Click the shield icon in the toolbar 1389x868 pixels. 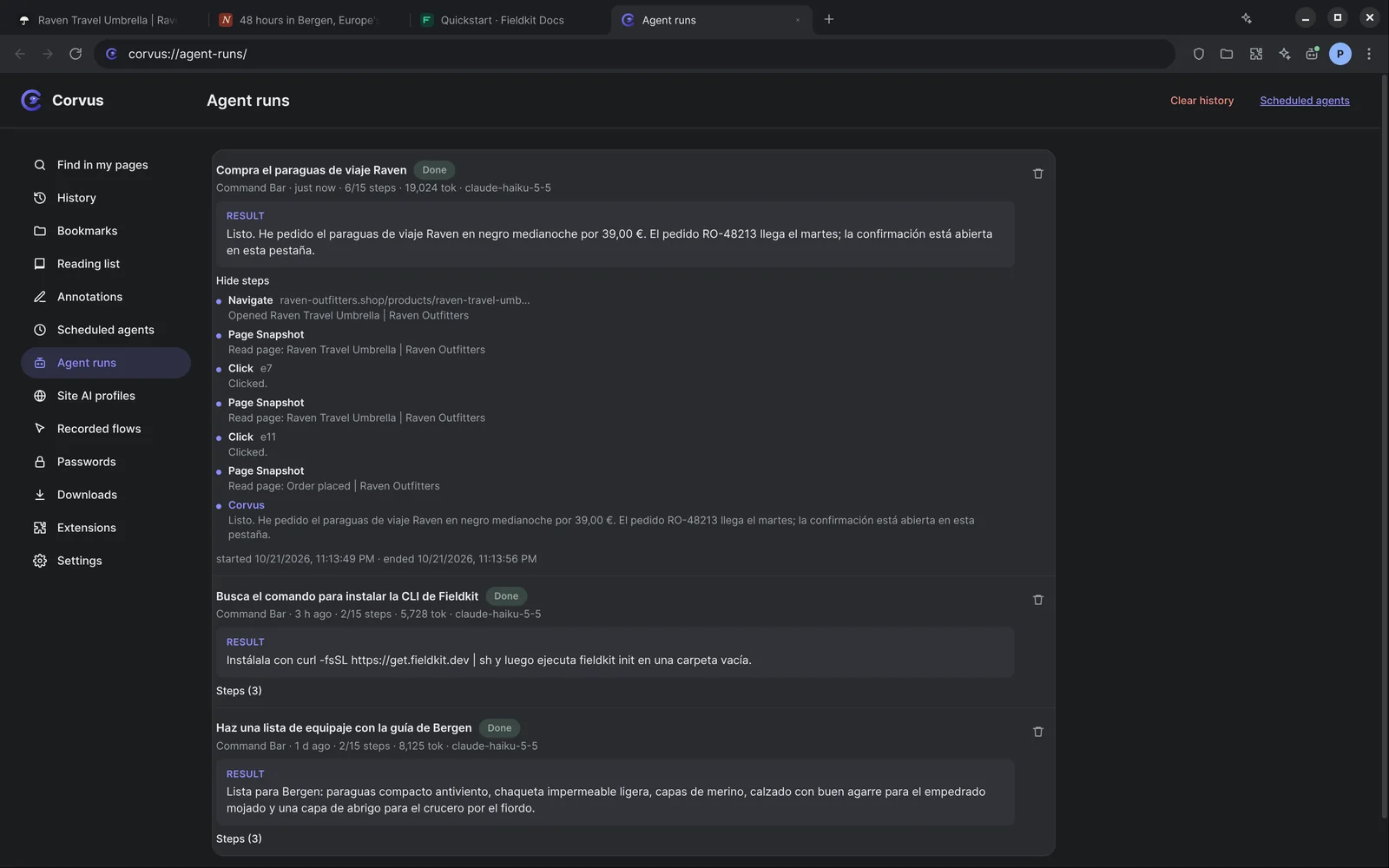pos(1199,54)
